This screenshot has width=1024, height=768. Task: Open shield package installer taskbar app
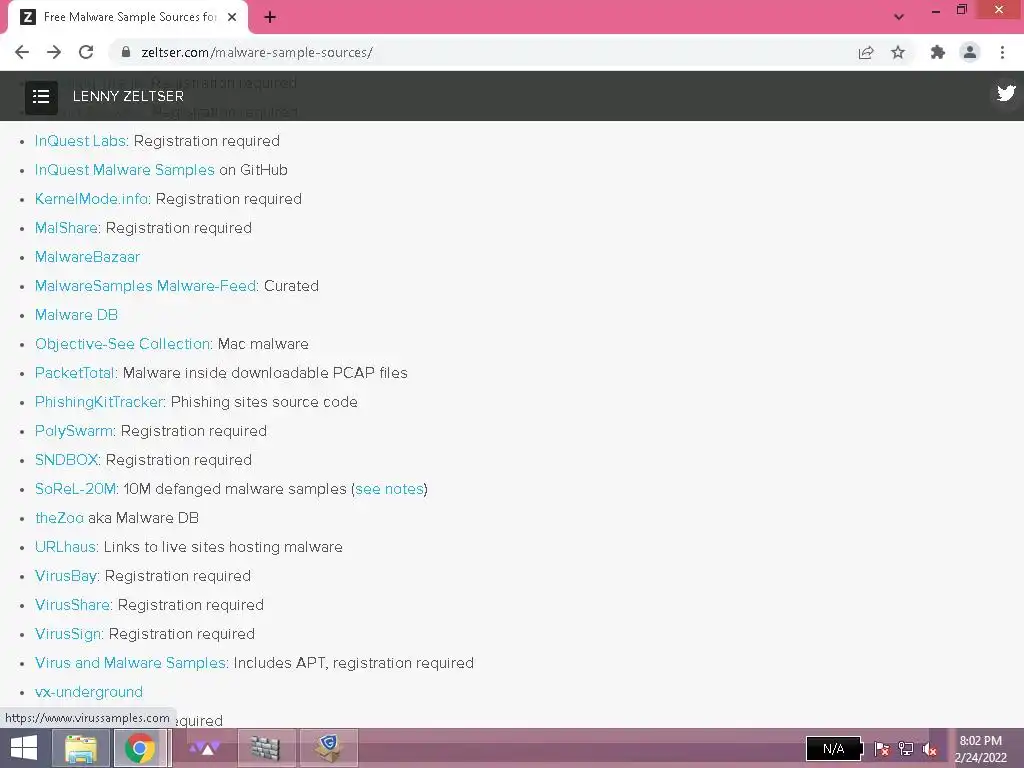click(329, 748)
